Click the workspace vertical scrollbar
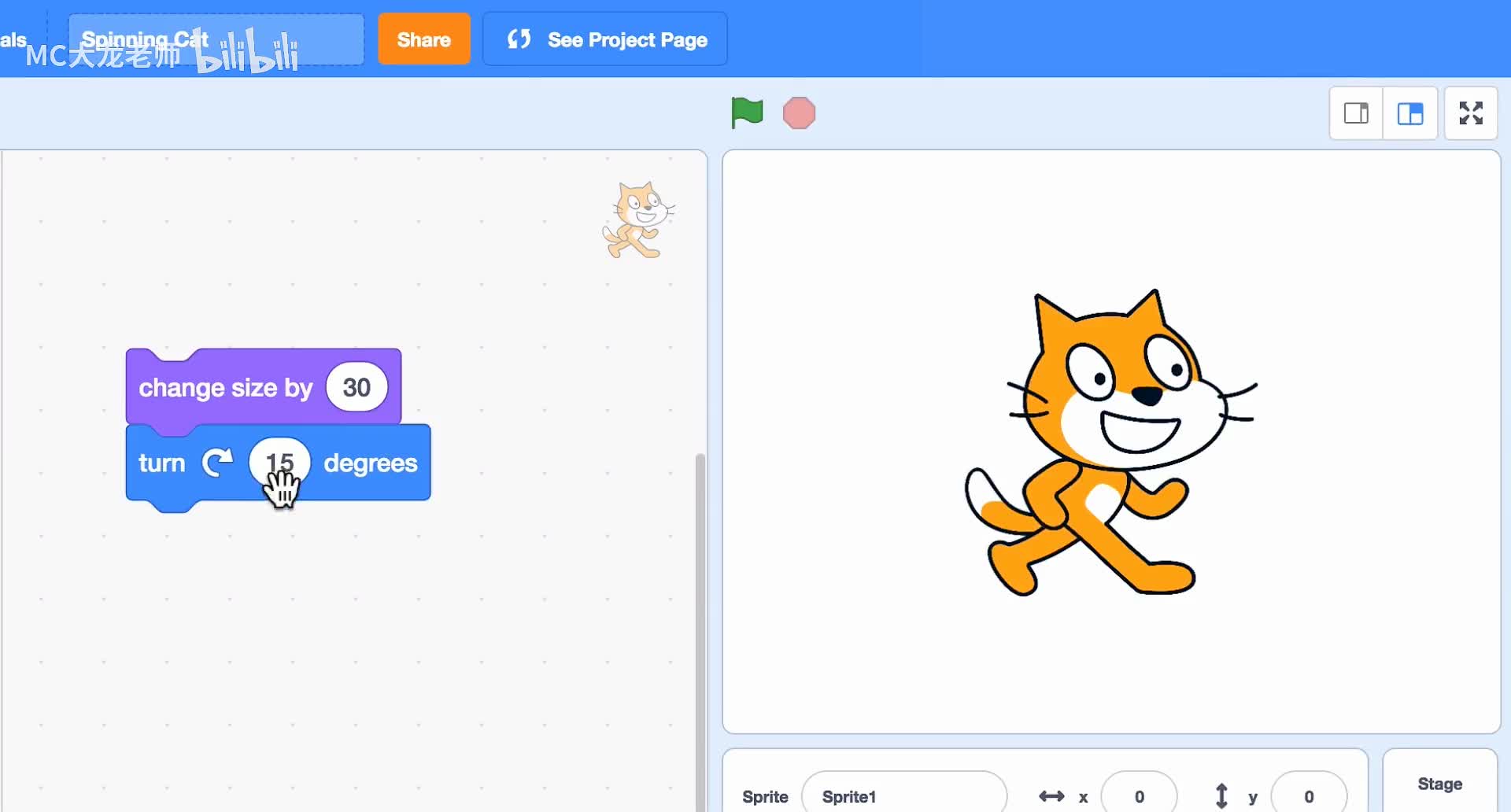Image resolution: width=1511 pixels, height=812 pixels. point(700,632)
